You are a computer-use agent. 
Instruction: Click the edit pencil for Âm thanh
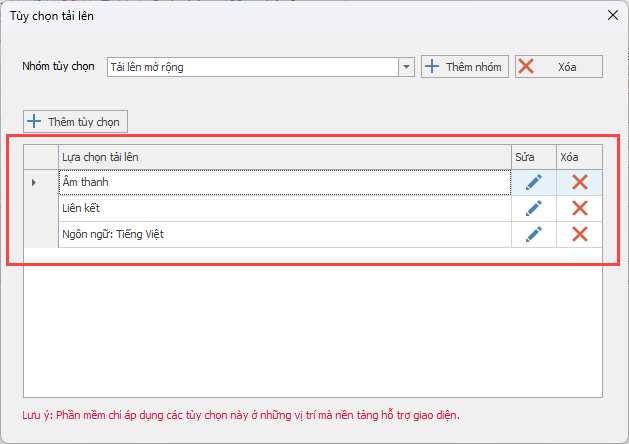pos(534,182)
